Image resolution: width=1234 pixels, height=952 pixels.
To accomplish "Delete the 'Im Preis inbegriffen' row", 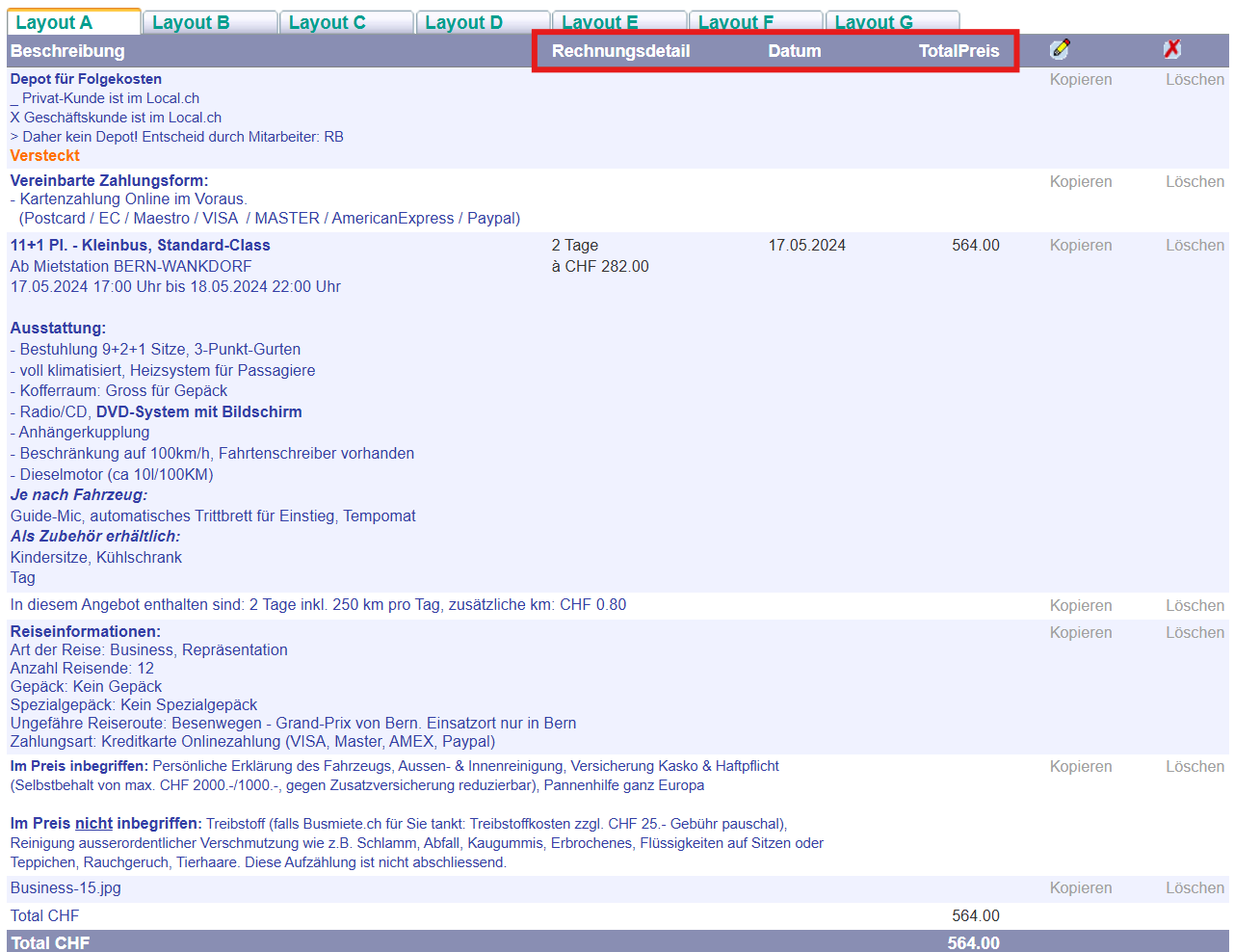I will (1195, 767).
